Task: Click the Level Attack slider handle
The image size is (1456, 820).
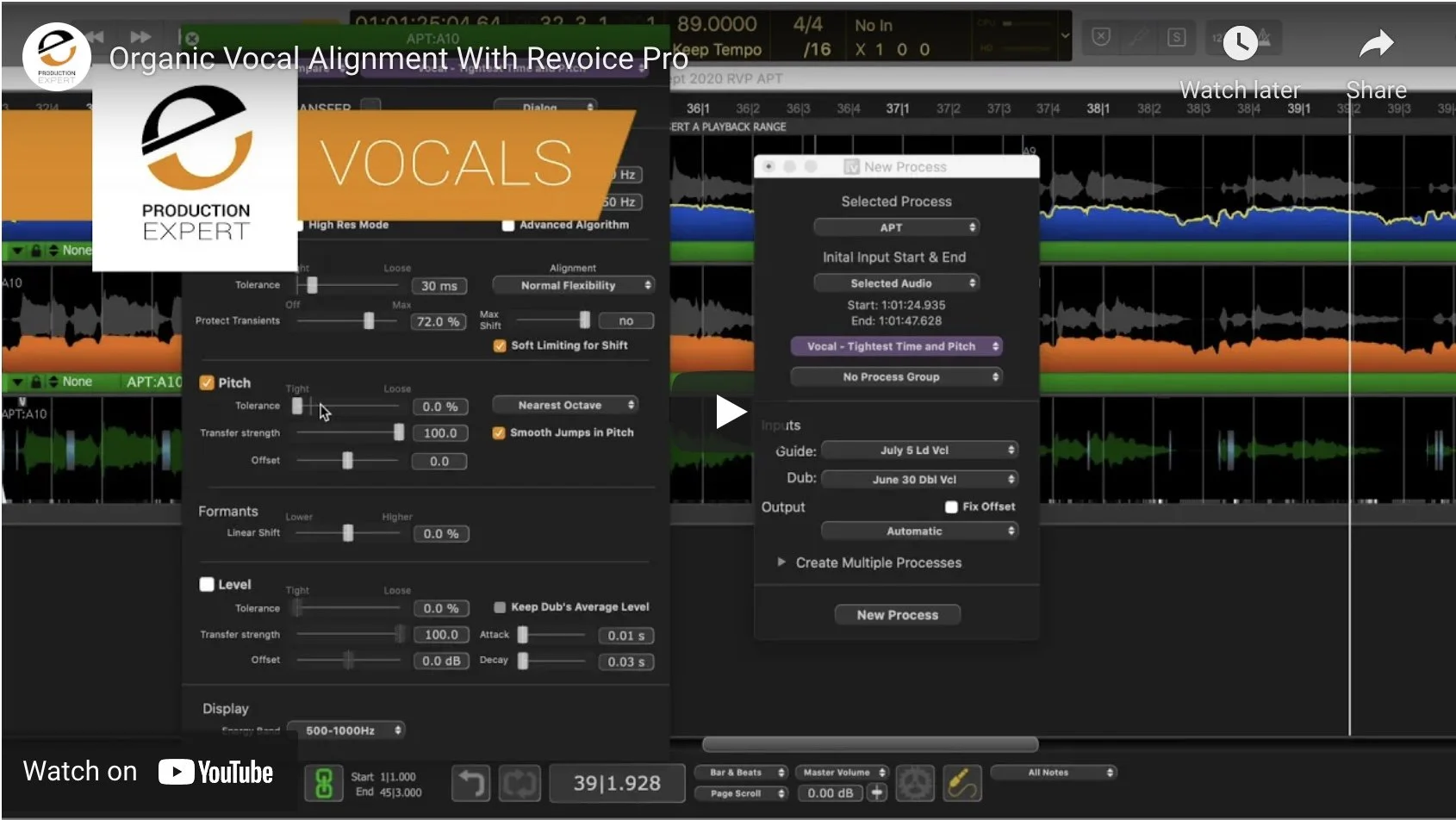Action: (522, 635)
